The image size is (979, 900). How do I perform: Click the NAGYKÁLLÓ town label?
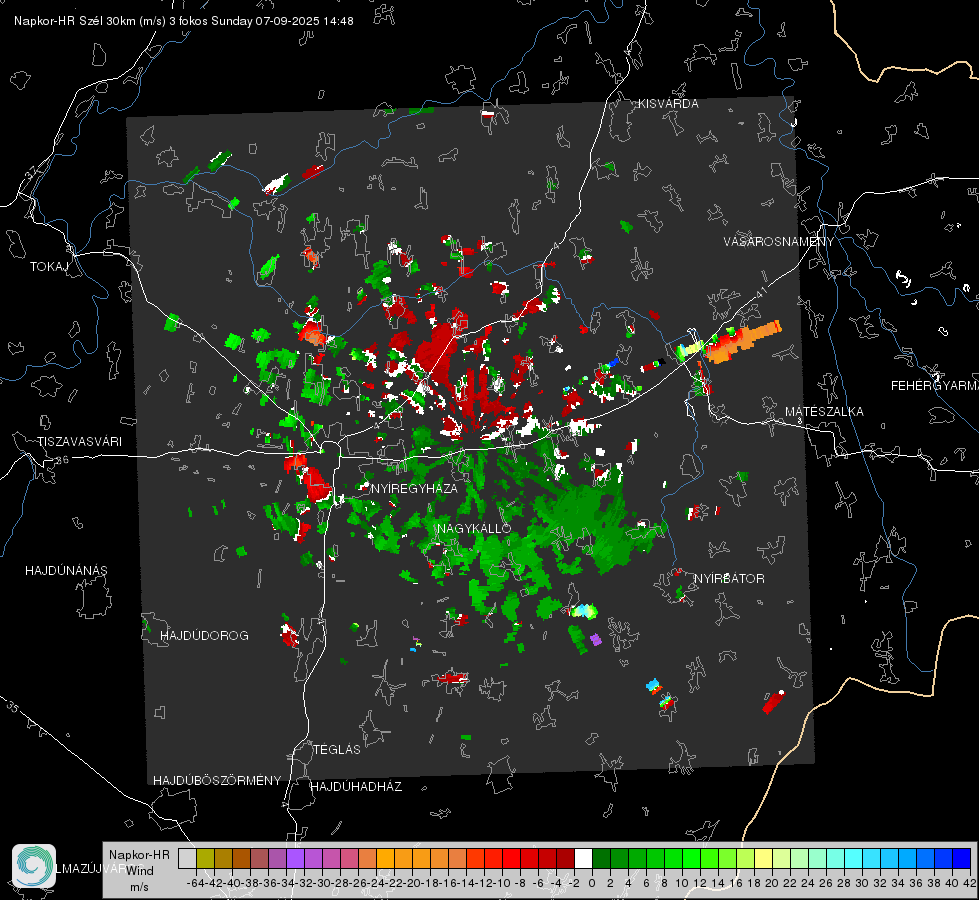(x=474, y=528)
